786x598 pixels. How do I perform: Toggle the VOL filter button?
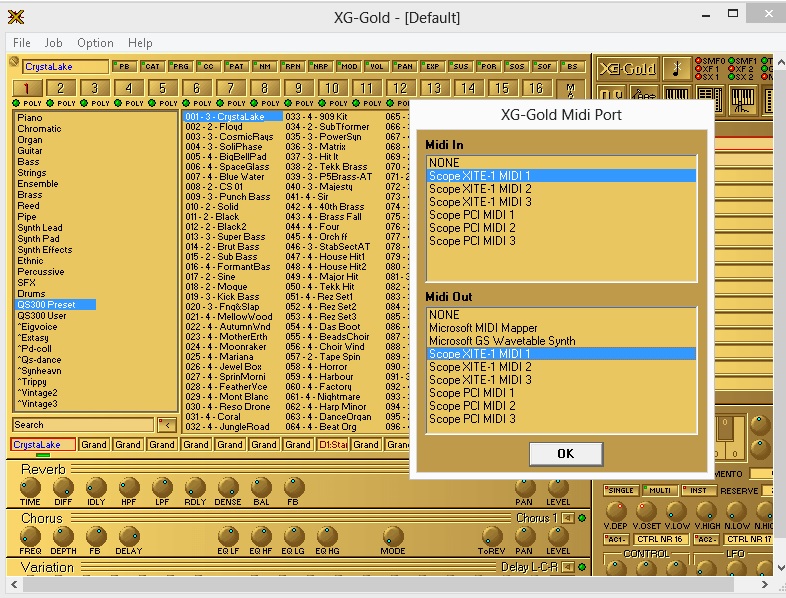pyautogui.click(x=376, y=66)
